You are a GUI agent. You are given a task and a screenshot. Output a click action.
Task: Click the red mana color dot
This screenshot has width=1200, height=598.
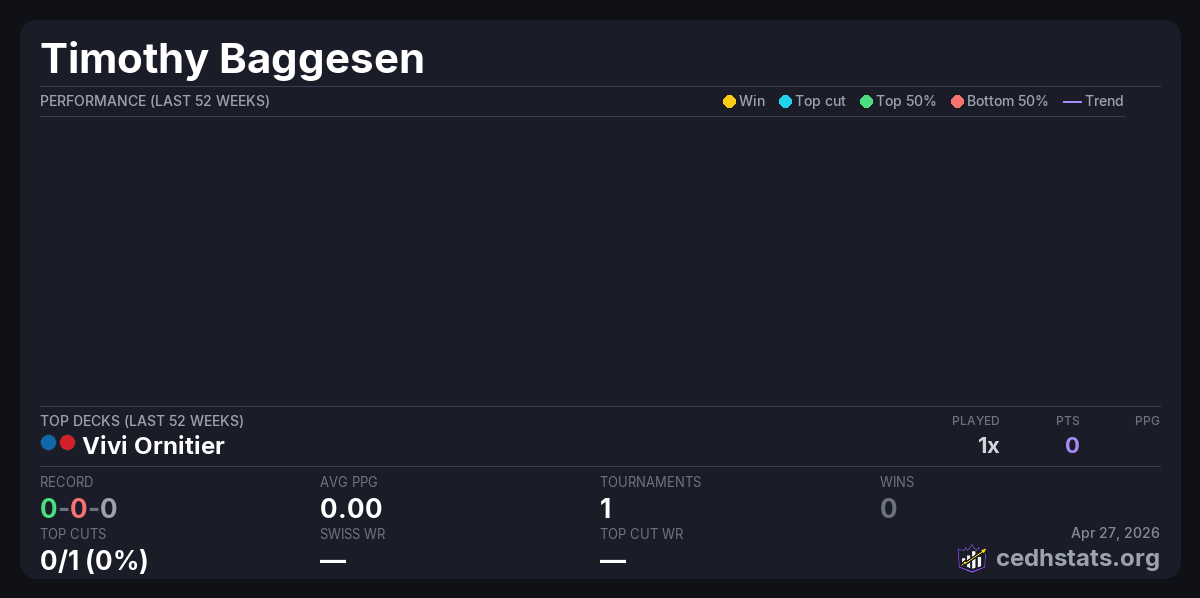coord(68,442)
